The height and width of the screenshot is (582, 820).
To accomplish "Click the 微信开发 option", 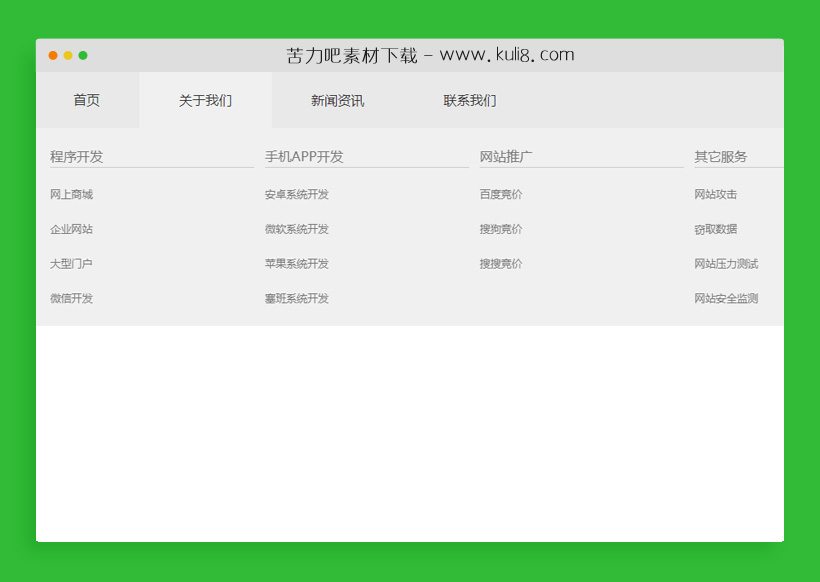I will (x=70, y=298).
